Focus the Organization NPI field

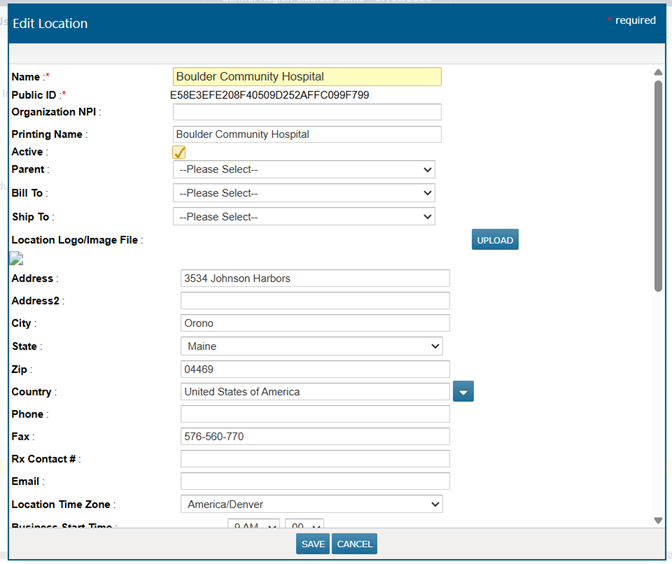pos(306,112)
